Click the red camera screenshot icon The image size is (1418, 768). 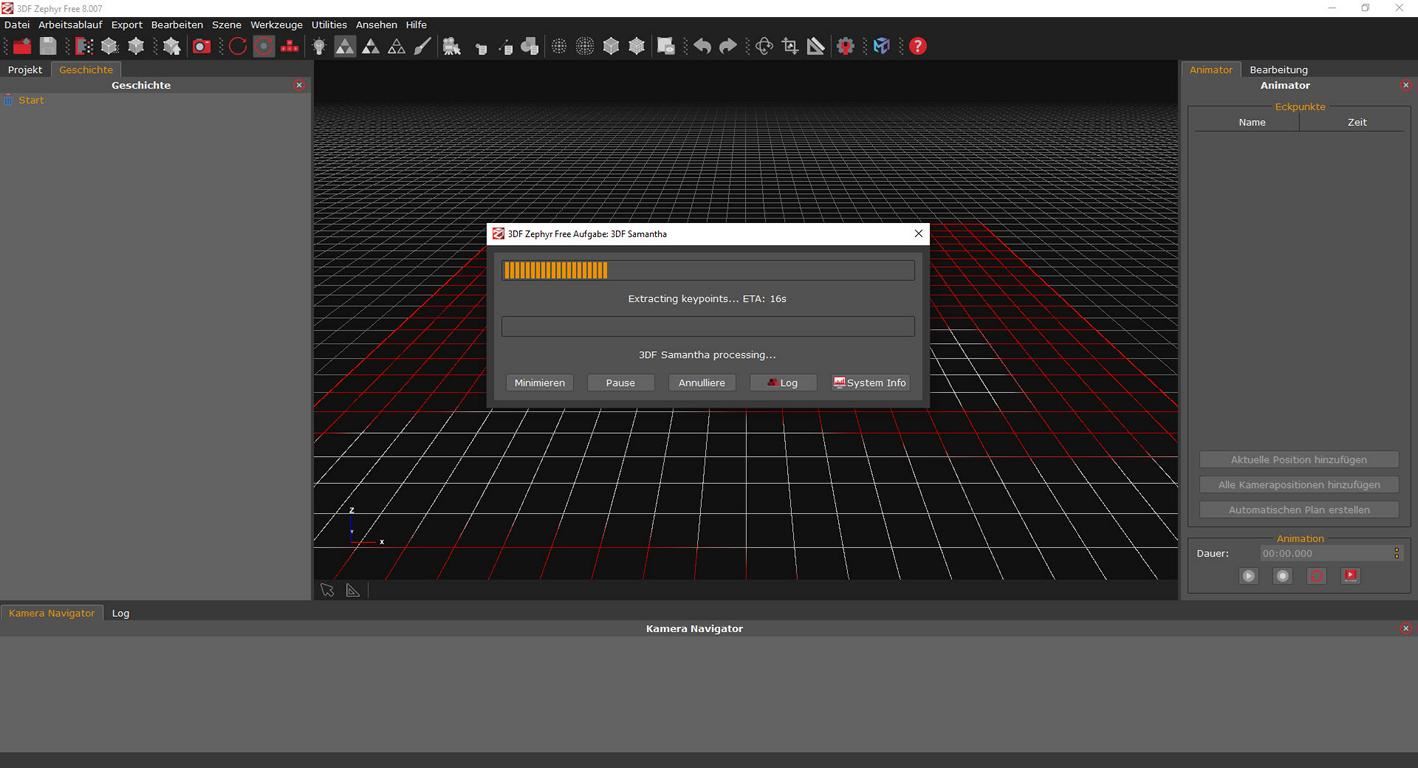pos(201,46)
